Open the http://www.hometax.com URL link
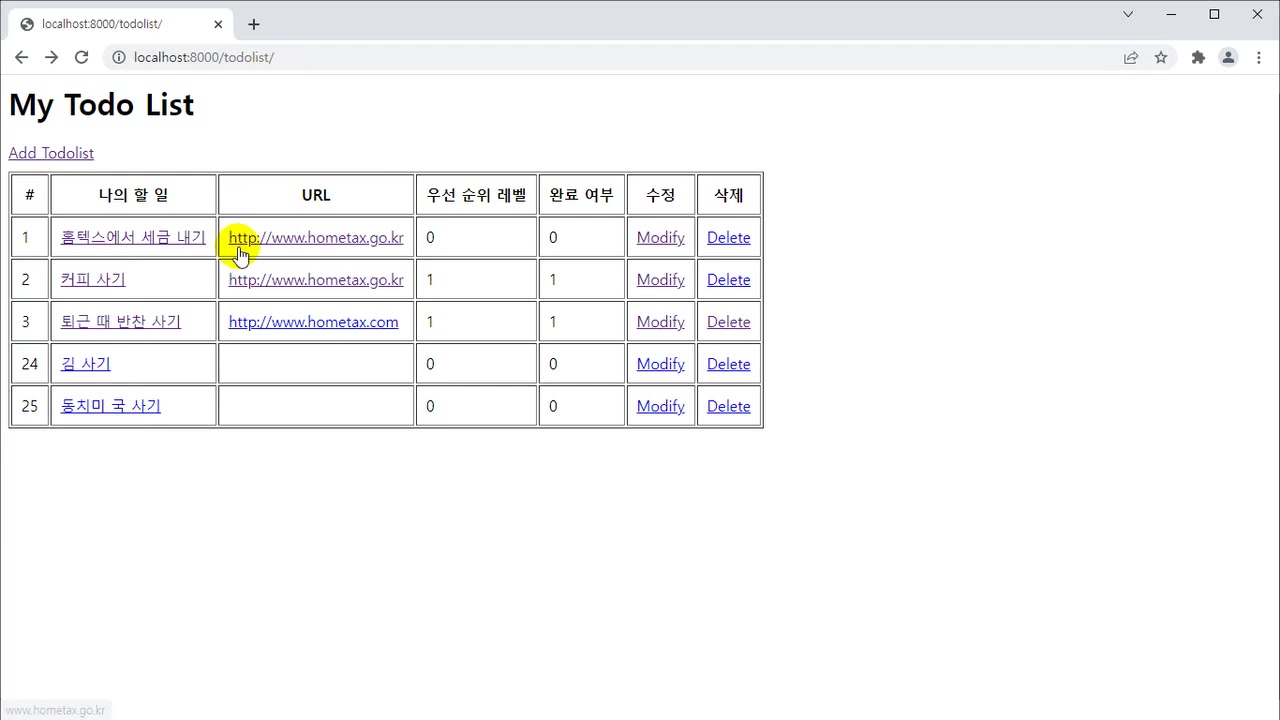This screenshot has width=1280, height=720. 313,322
